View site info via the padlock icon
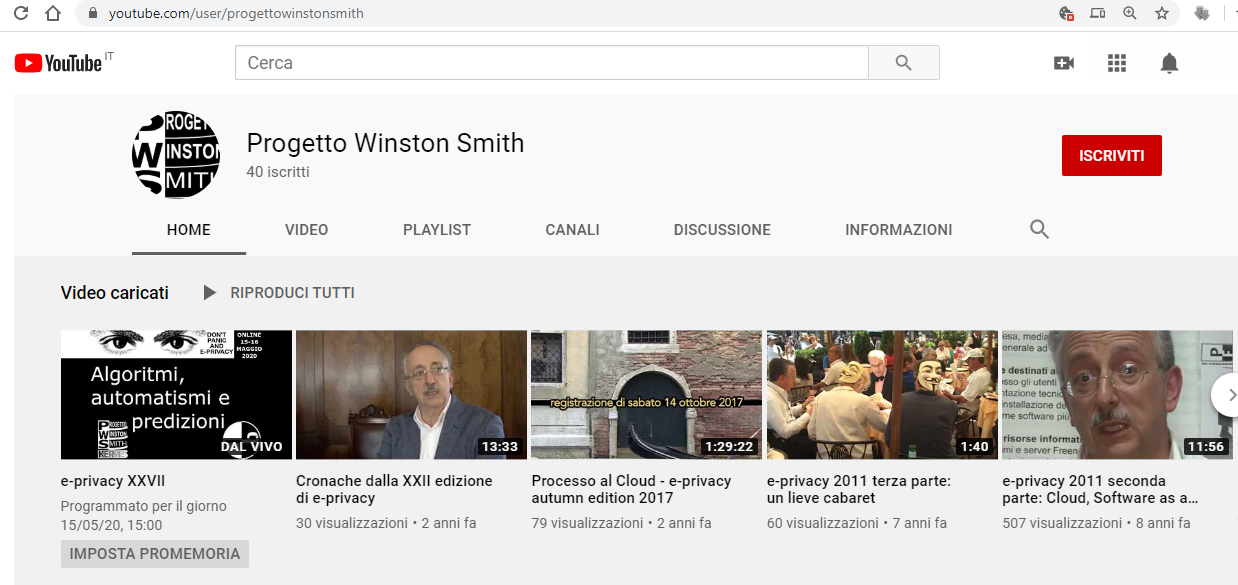The width and height of the screenshot is (1238, 585). (93, 14)
